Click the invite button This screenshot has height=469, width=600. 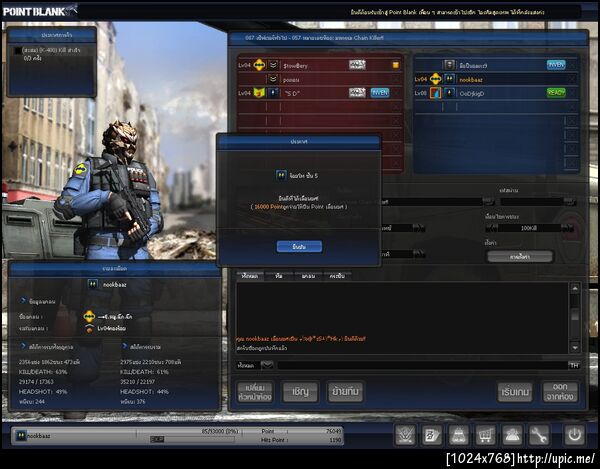300,392
